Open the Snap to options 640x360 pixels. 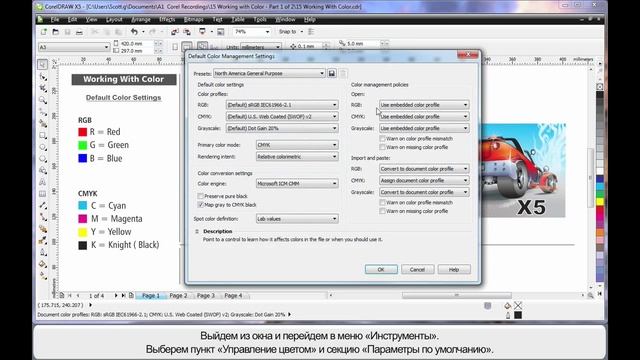291,32
